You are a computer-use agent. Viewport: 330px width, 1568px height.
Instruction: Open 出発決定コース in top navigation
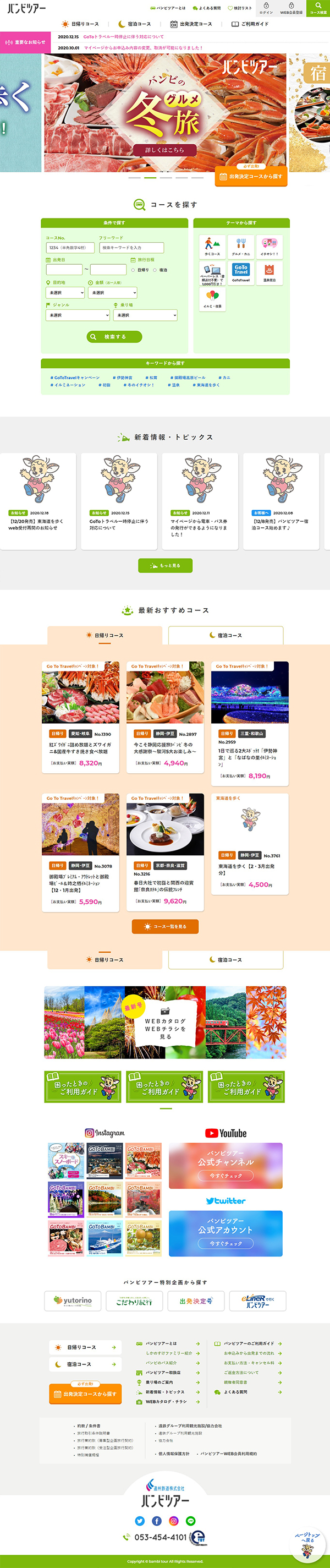tap(191, 24)
